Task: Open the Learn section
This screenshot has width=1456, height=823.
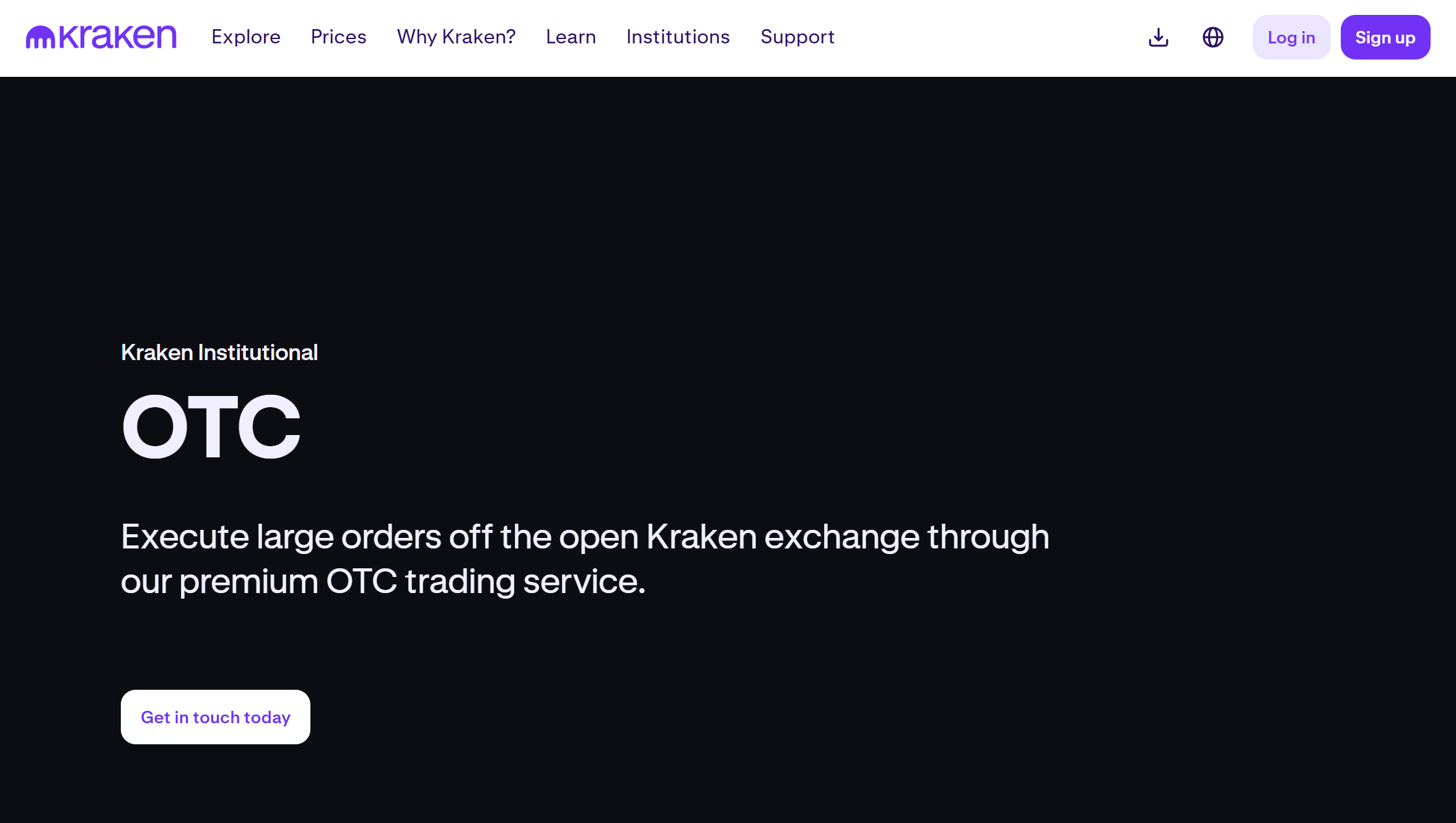Action: pyautogui.click(x=571, y=37)
